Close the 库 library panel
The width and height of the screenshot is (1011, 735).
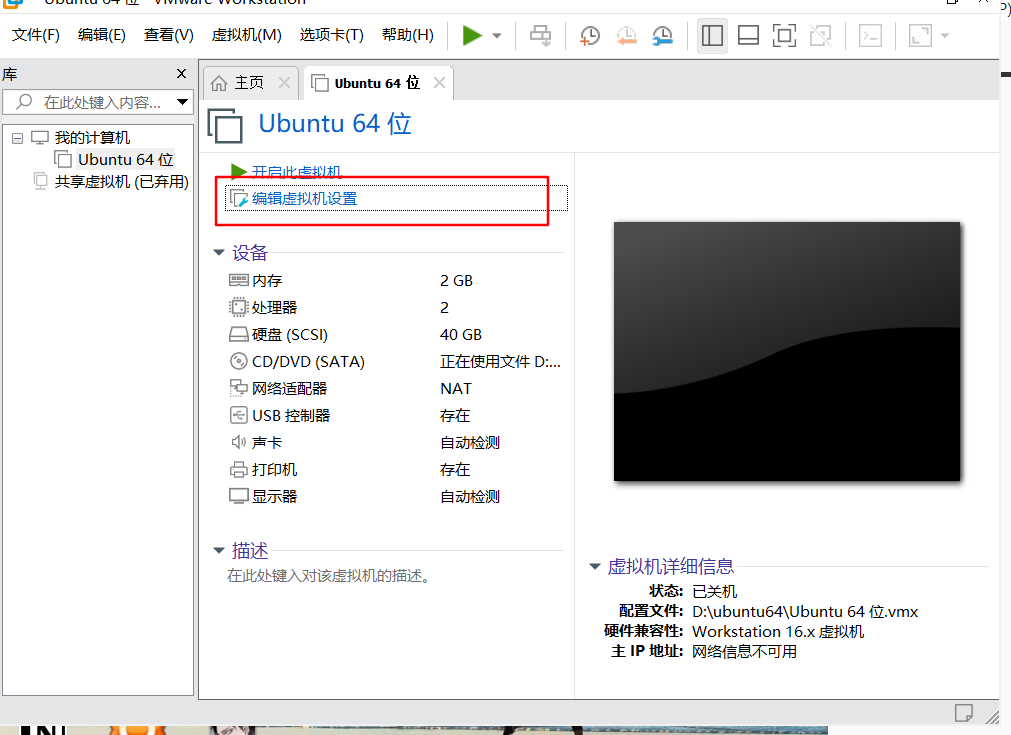coord(181,74)
